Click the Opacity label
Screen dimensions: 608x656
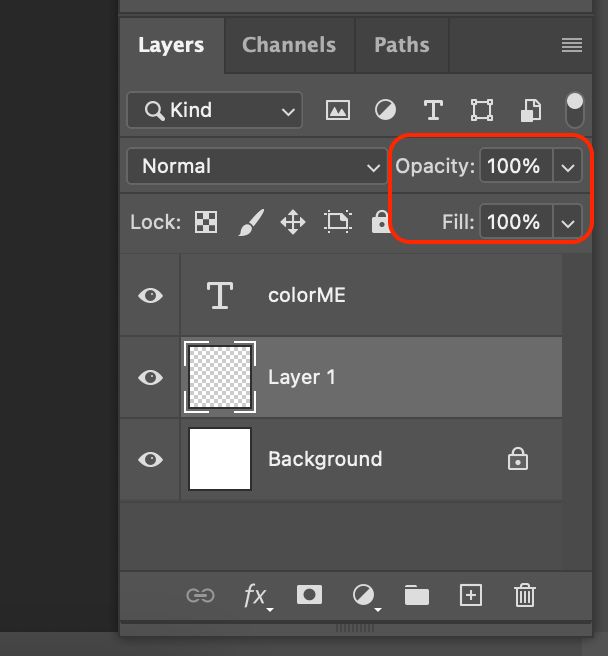pos(435,166)
